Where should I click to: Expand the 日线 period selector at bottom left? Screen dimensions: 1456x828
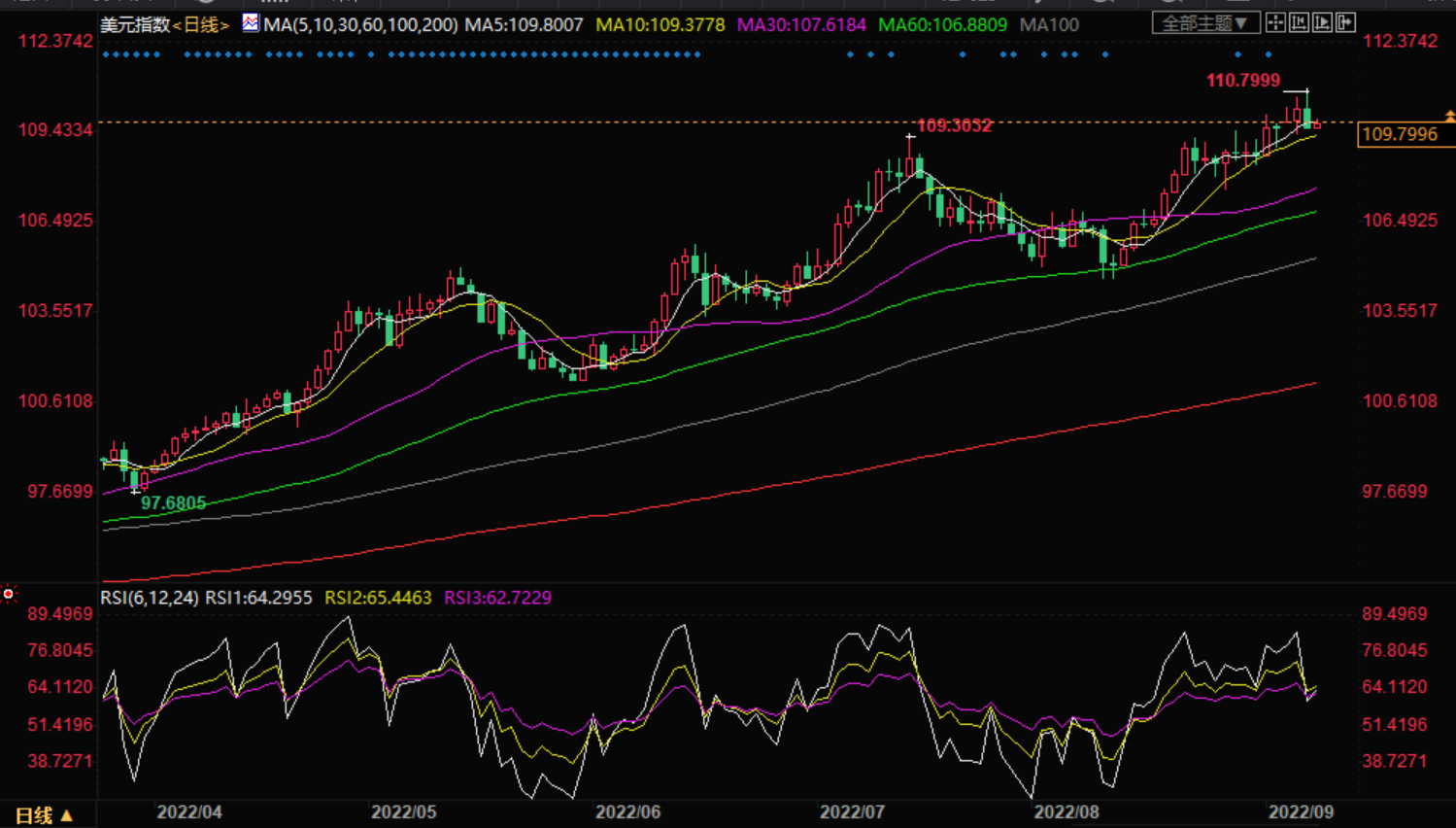pos(44,815)
